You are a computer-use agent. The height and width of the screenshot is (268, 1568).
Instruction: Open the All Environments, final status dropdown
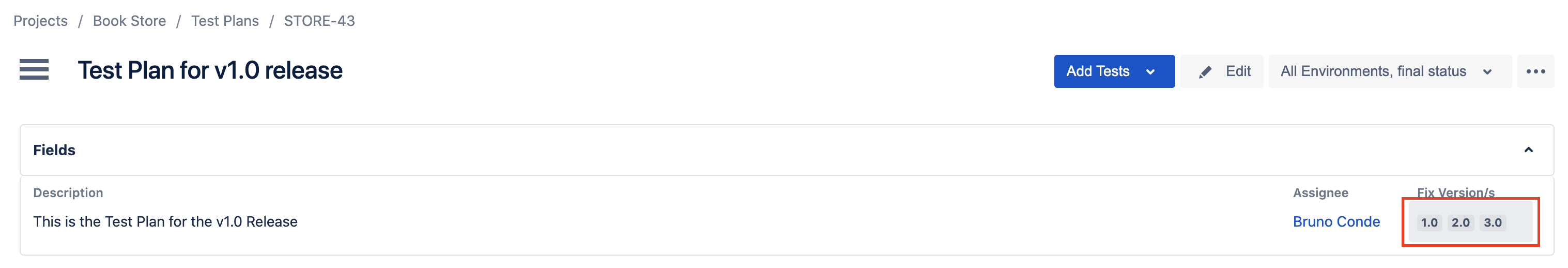[1389, 71]
